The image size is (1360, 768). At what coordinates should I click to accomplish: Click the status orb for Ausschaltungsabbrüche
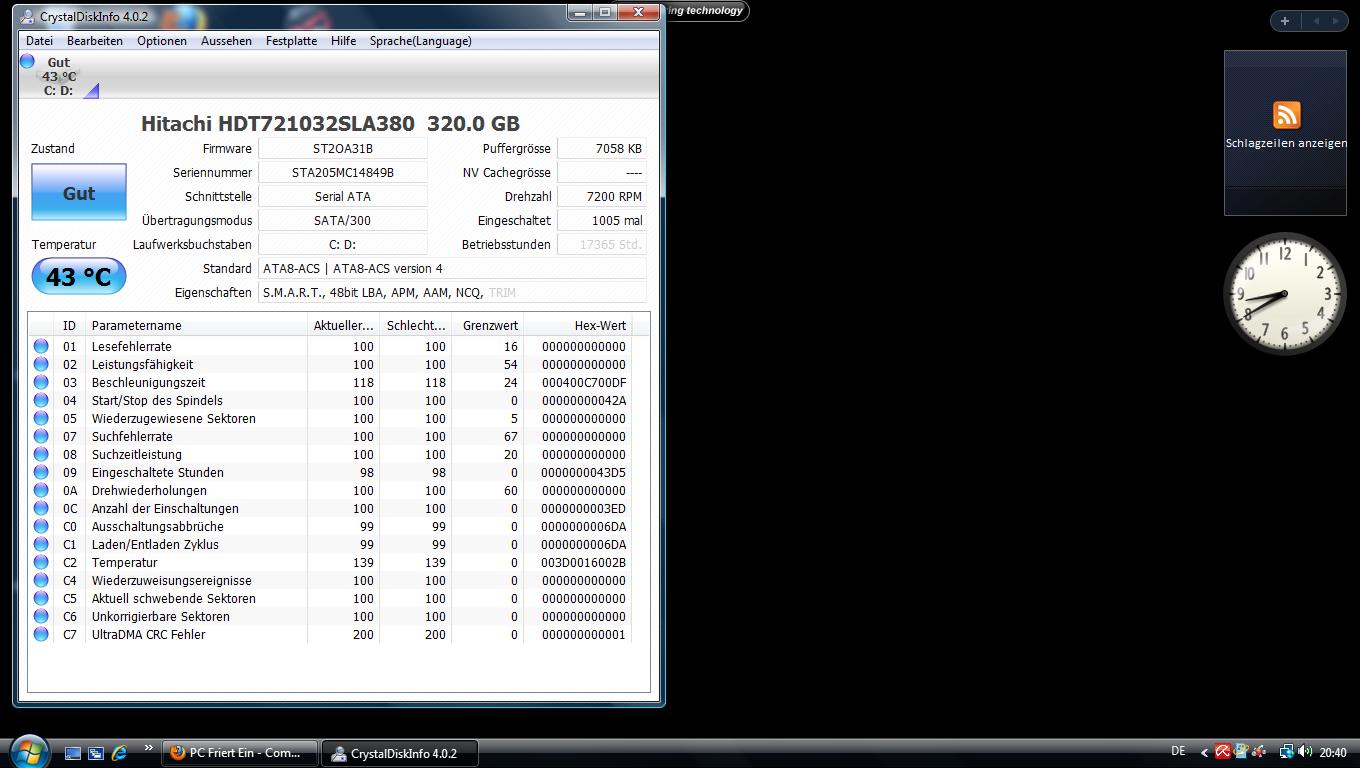tap(41, 526)
